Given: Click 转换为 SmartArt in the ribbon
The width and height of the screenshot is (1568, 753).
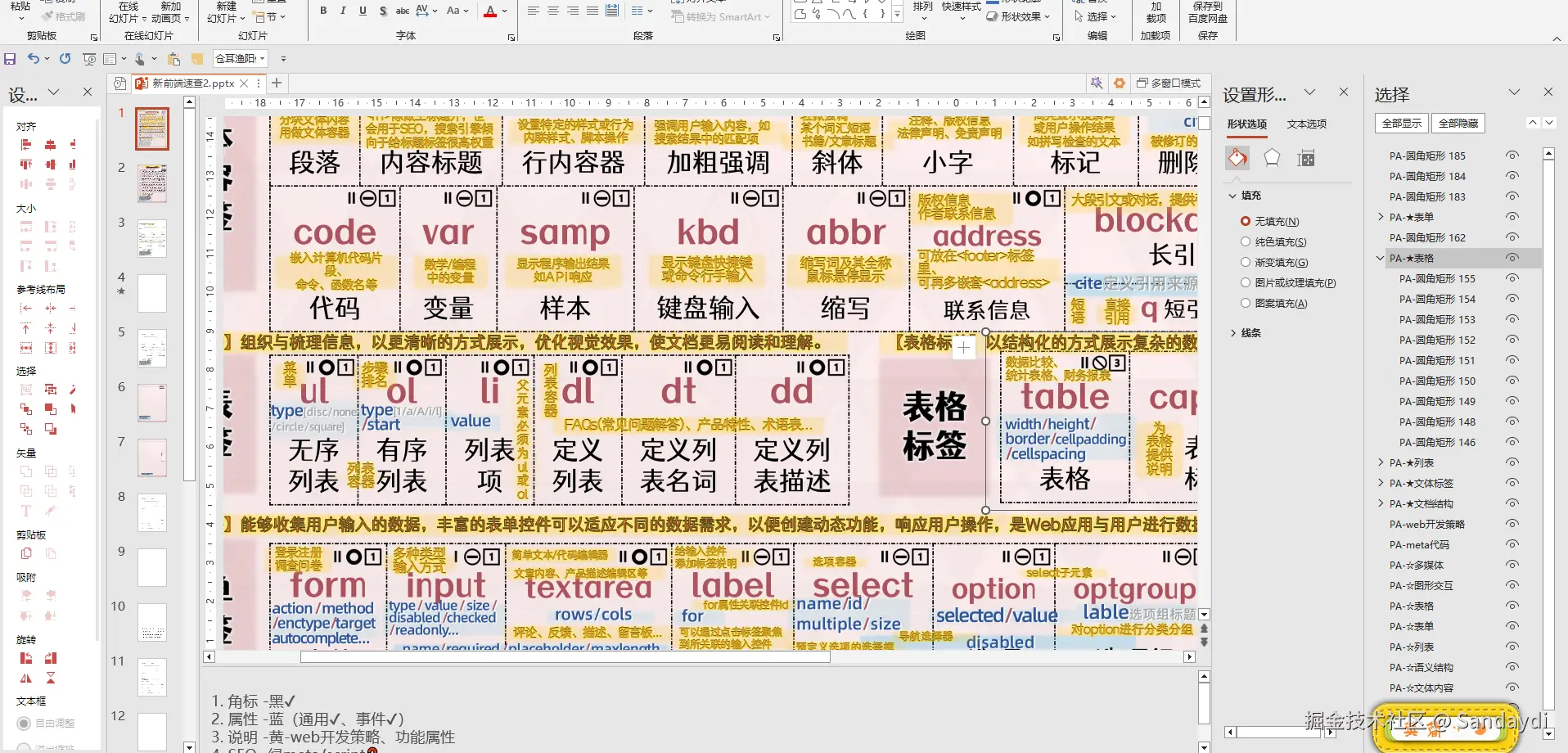Looking at the screenshot, I should pyautogui.click(x=720, y=16).
